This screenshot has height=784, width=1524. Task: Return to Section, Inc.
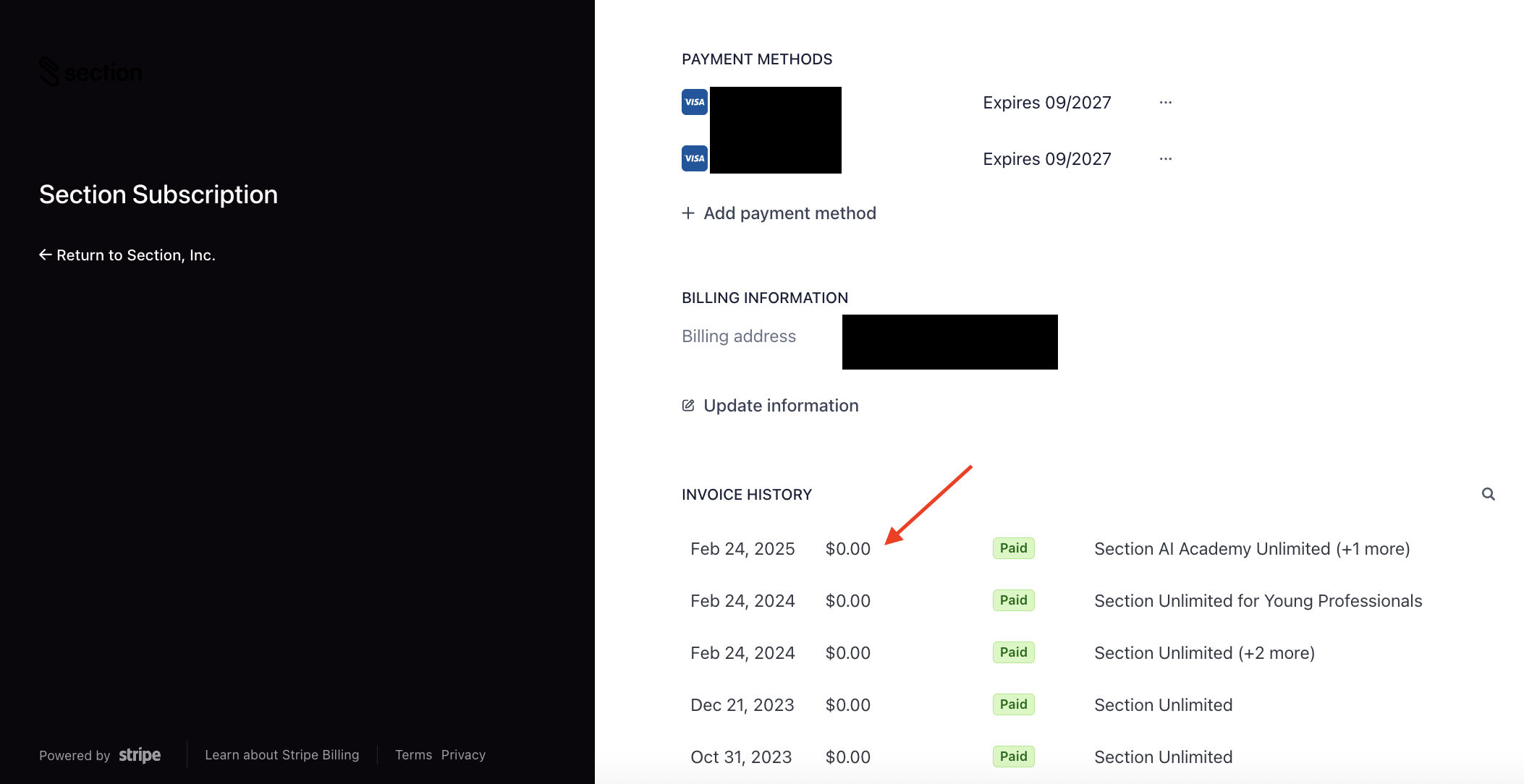[x=136, y=255]
